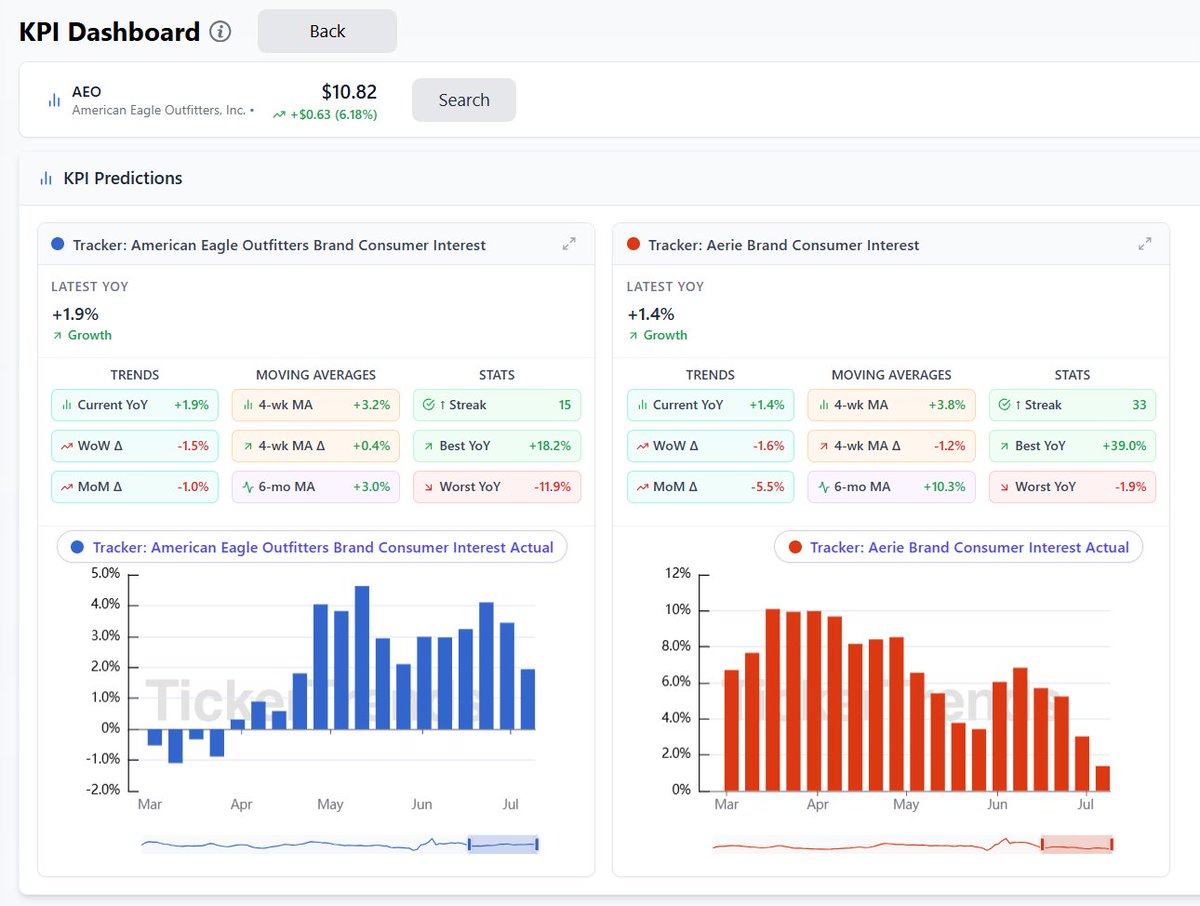Click the red dot before Aerie tracker title
The height and width of the screenshot is (906, 1200).
(633, 244)
